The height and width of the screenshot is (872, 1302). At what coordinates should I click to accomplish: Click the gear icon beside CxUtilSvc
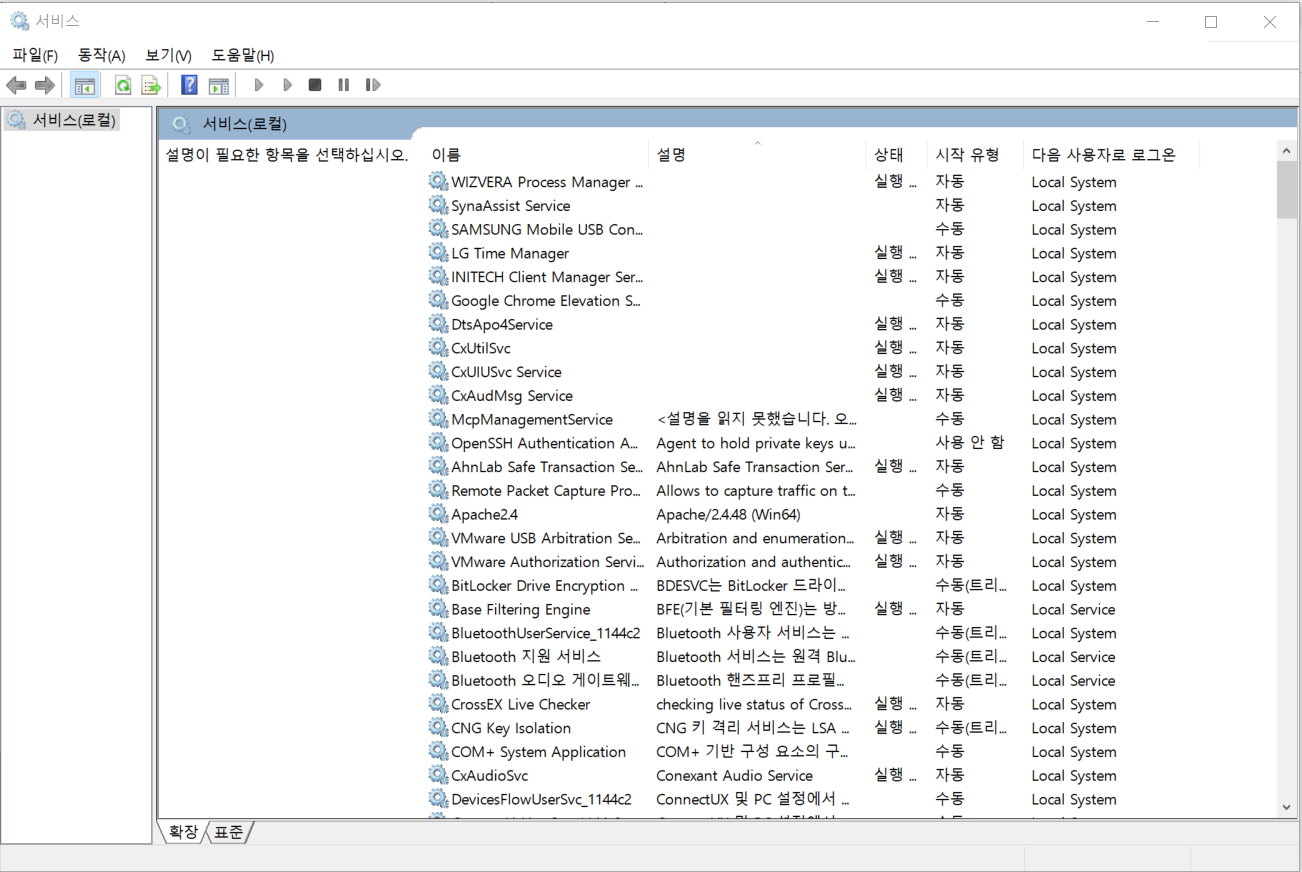pyautogui.click(x=438, y=347)
